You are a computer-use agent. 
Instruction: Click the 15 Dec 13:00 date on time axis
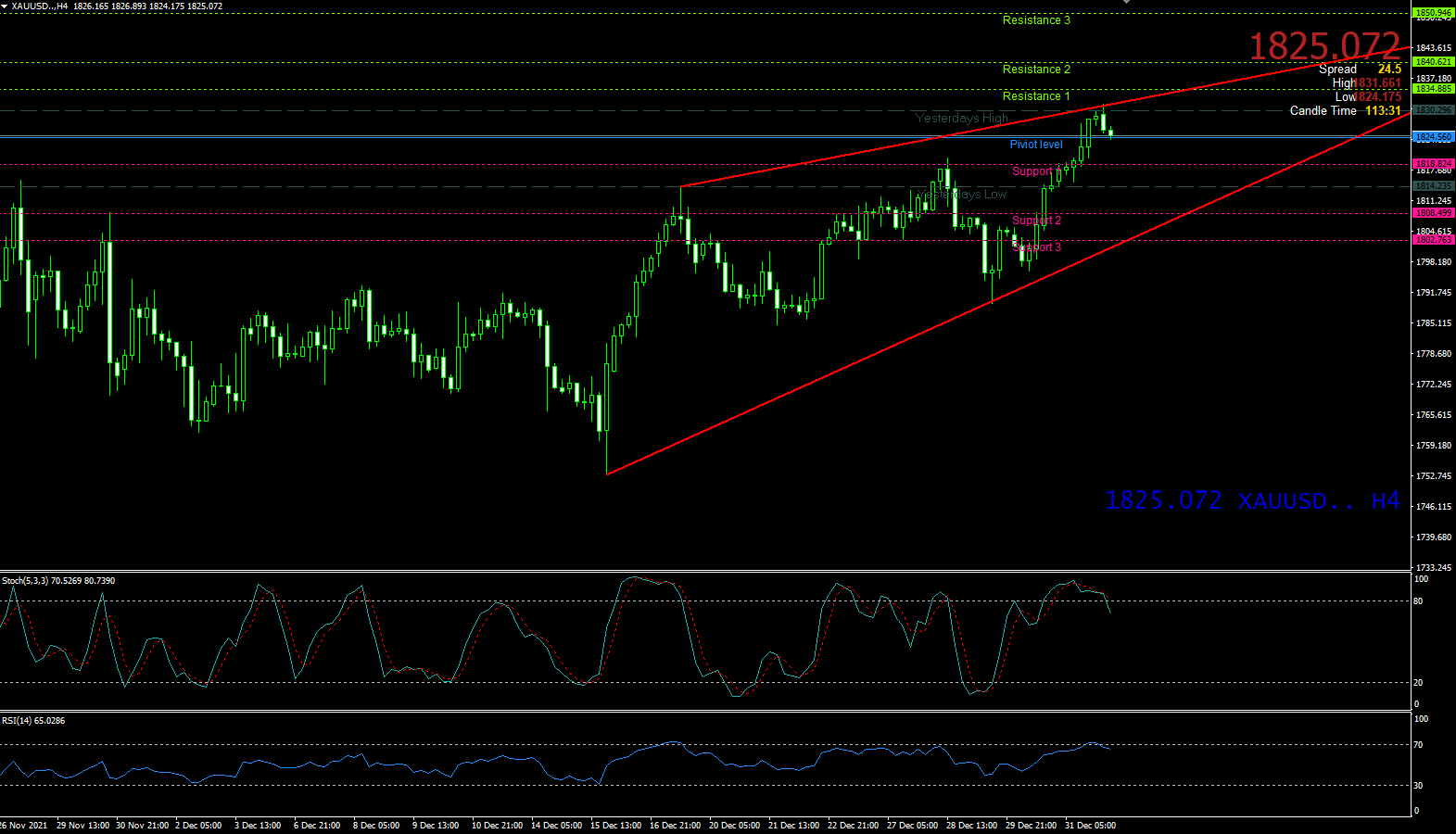pyautogui.click(x=616, y=826)
